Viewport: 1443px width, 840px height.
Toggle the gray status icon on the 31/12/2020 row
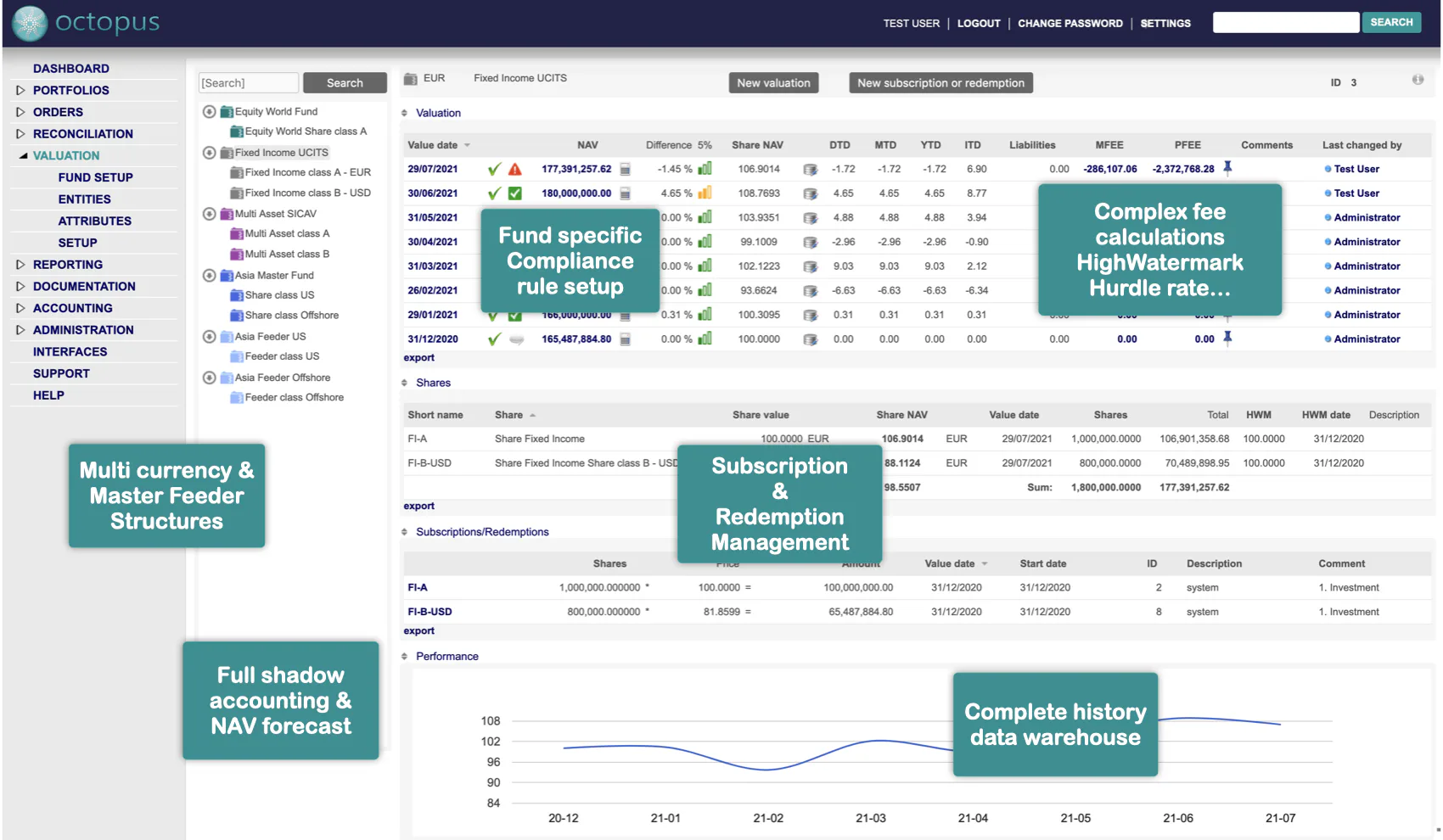coord(516,339)
